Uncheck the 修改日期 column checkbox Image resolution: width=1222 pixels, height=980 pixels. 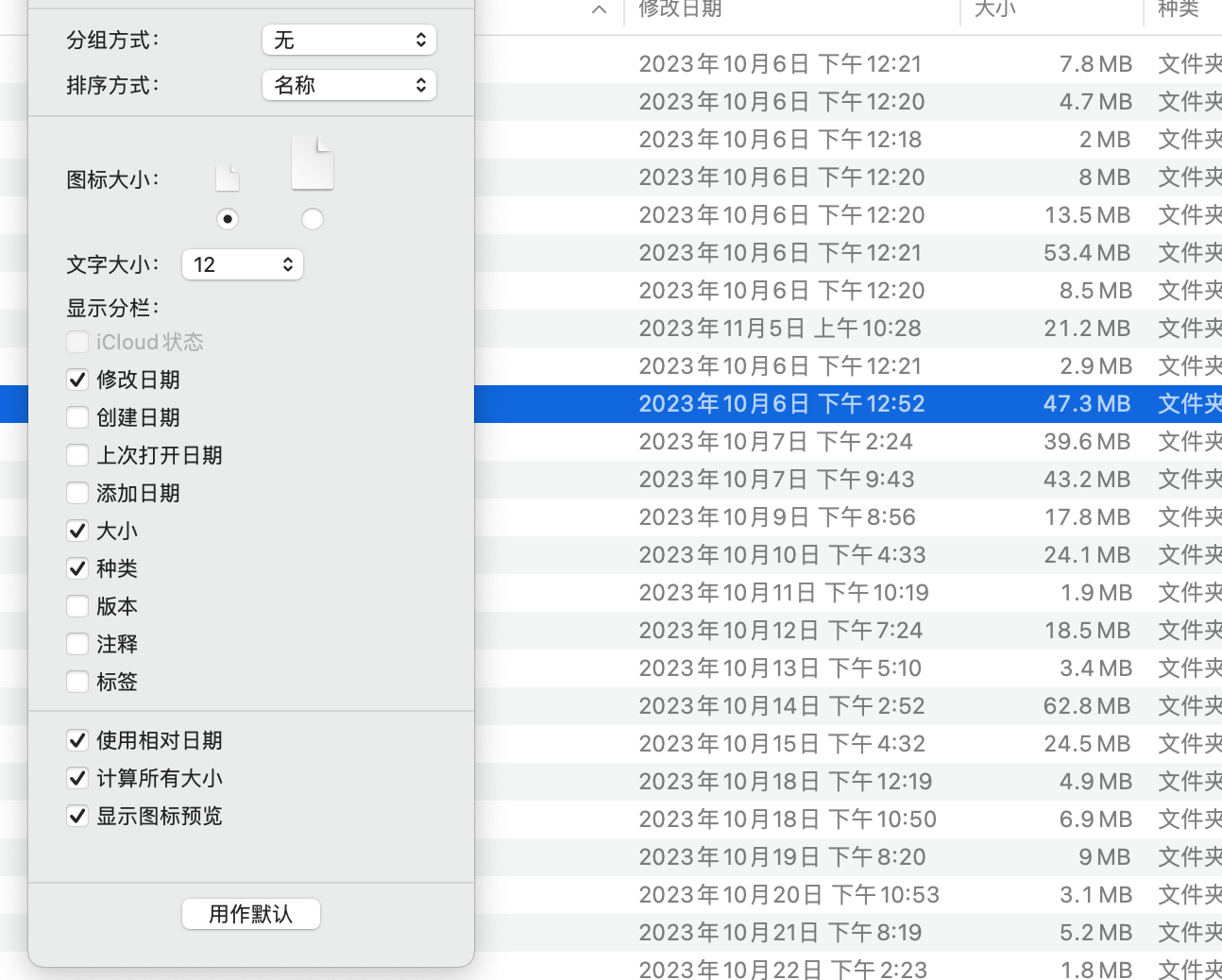point(77,380)
